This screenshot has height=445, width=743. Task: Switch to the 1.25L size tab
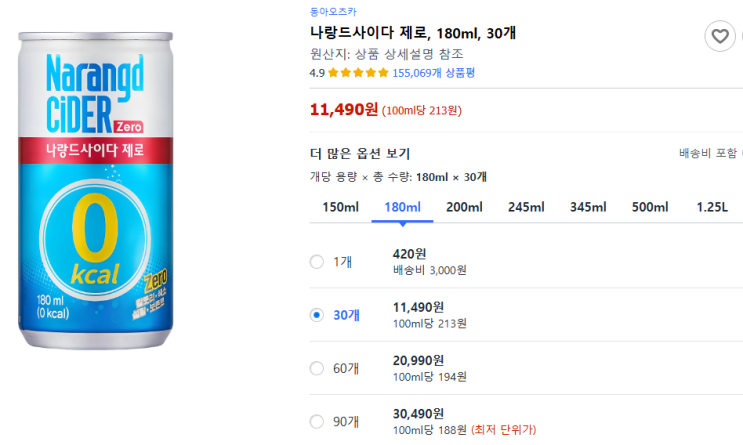point(712,207)
